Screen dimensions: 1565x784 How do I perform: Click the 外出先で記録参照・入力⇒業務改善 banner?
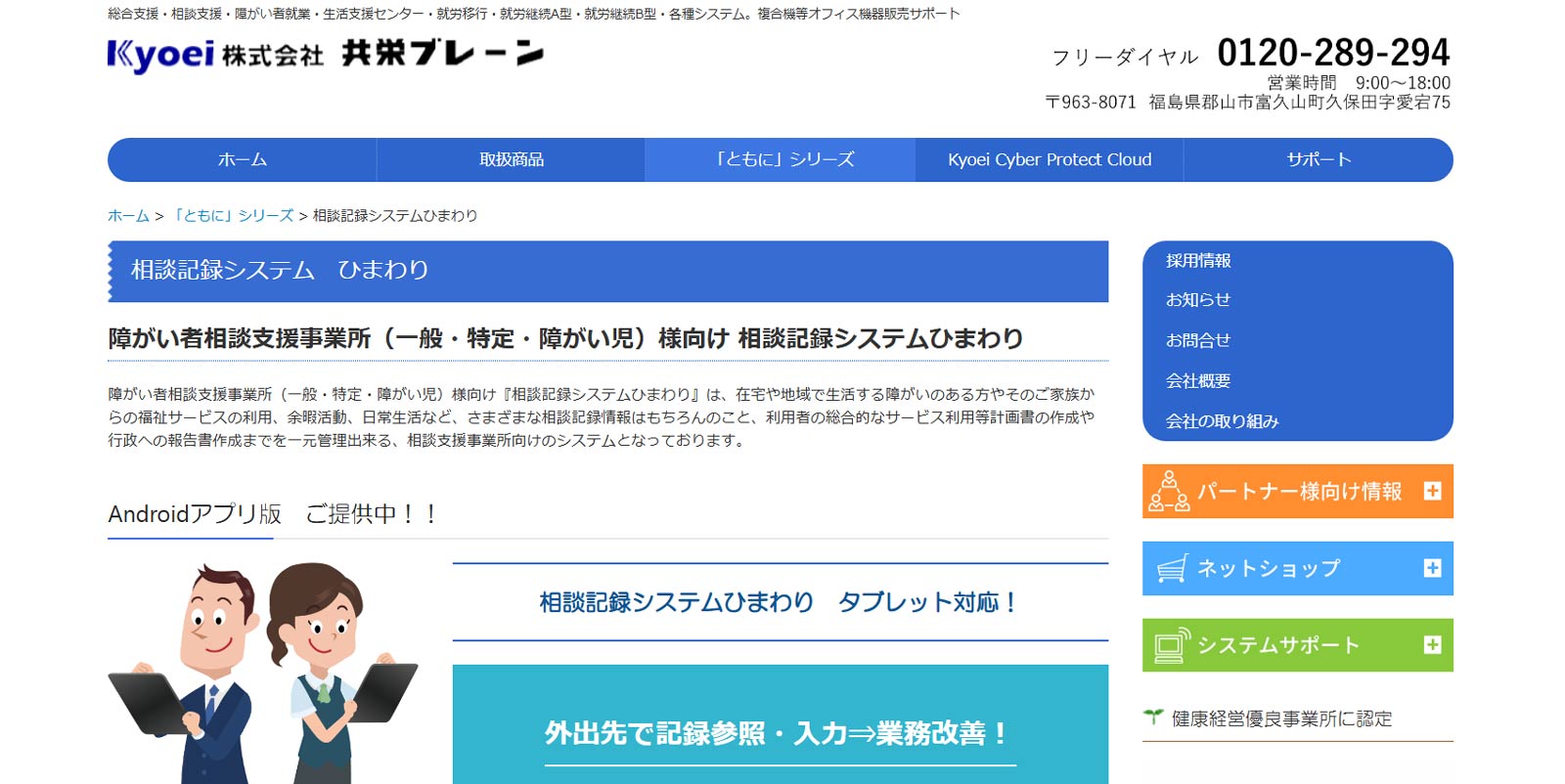[x=781, y=724]
